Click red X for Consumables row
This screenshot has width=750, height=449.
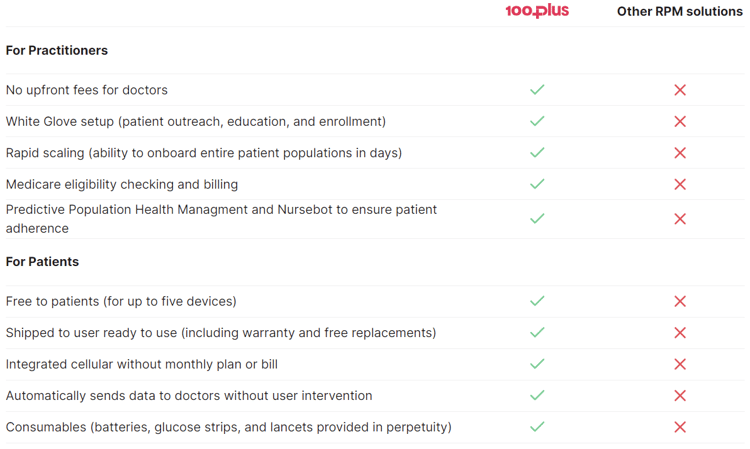pyautogui.click(x=680, y=427)
